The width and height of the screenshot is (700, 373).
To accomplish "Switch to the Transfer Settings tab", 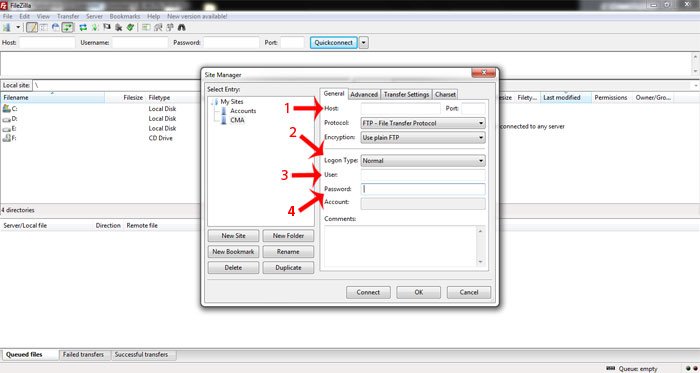I will point(406,95).
